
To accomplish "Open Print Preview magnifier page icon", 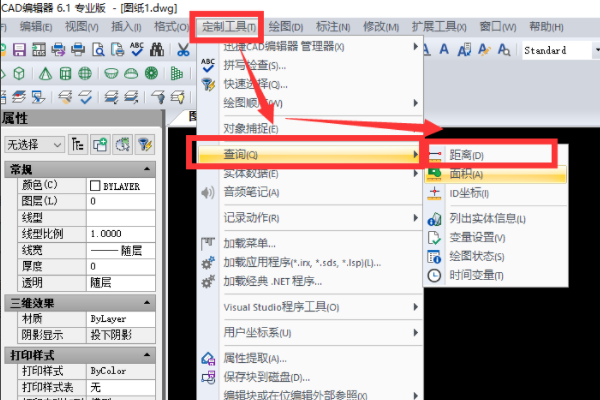I will click(x=98, y=50).
